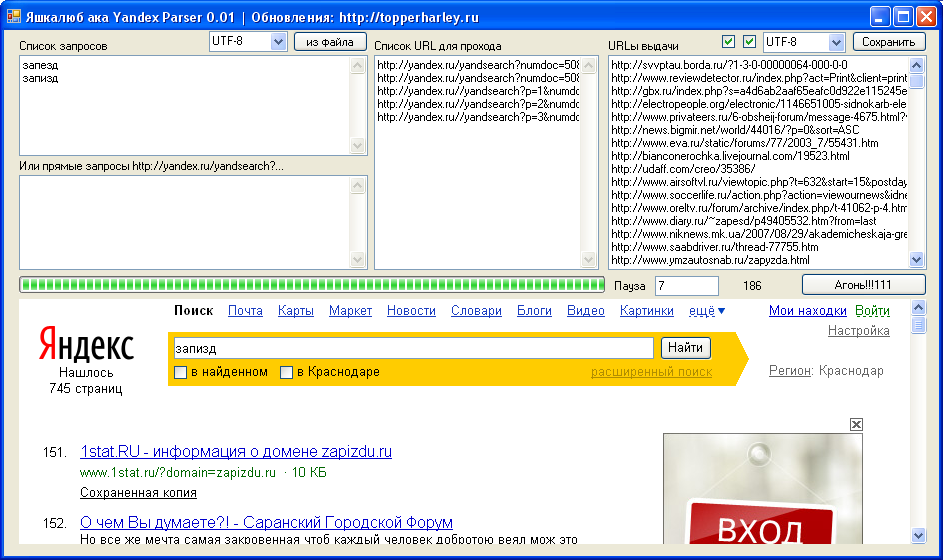943x560 pixels.
Task: Click the Яндекс logo
Action: click(x=86, y=344)
